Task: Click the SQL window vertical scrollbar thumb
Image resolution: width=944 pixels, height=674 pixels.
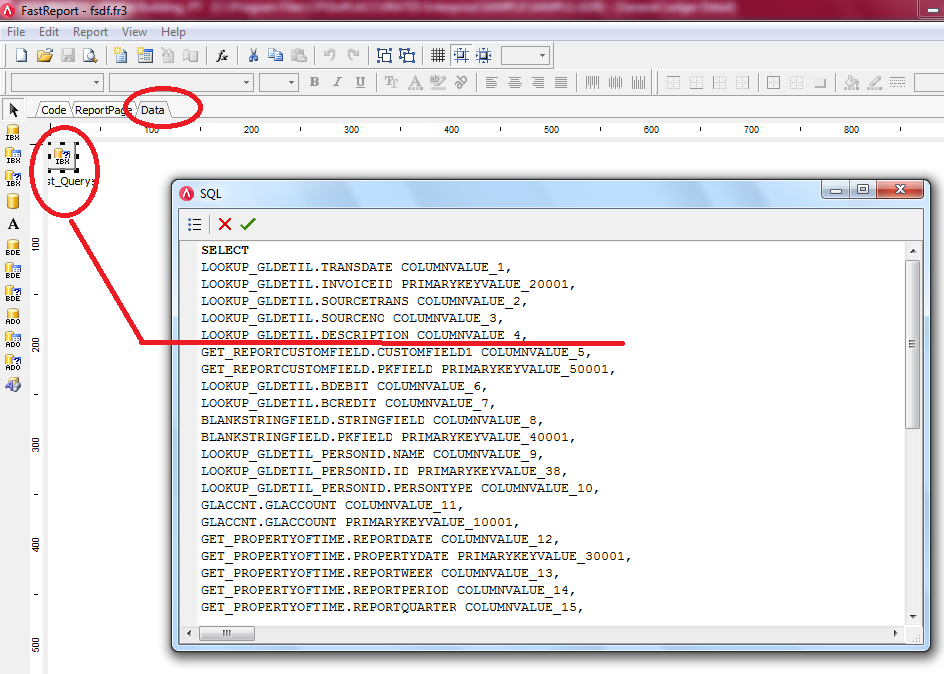Action: tap(912, 344)
